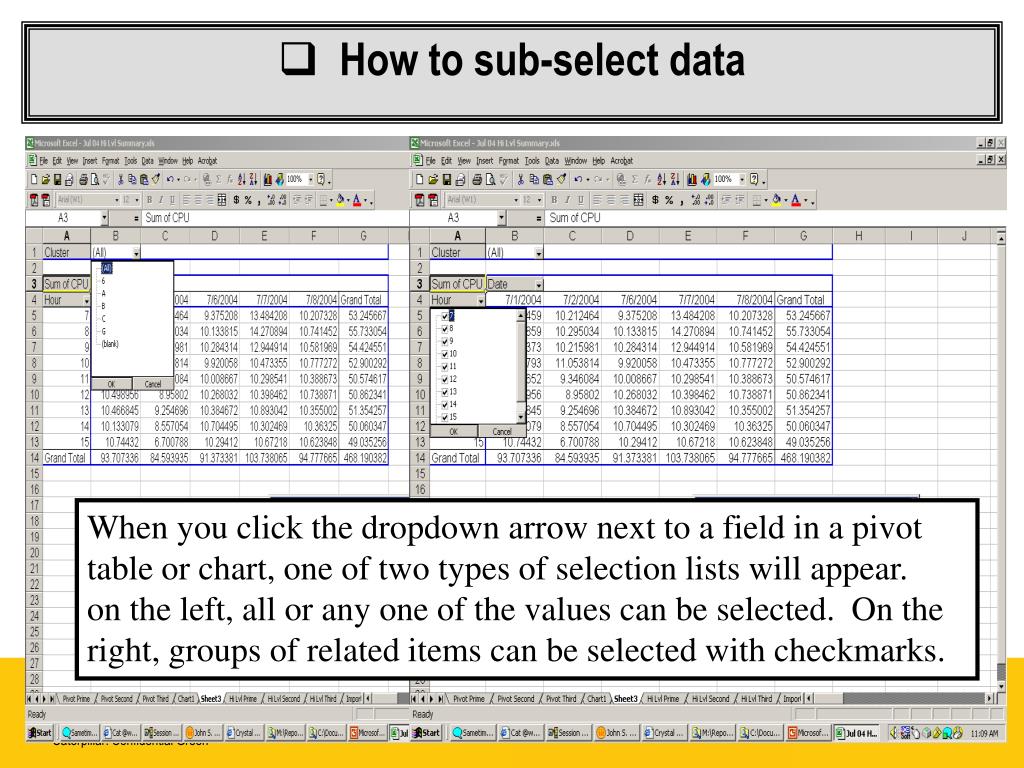Click Chart Wizard icon in left Excel window
The height and width of the screenshot is (768, 1024).
(x=268, y=180)
